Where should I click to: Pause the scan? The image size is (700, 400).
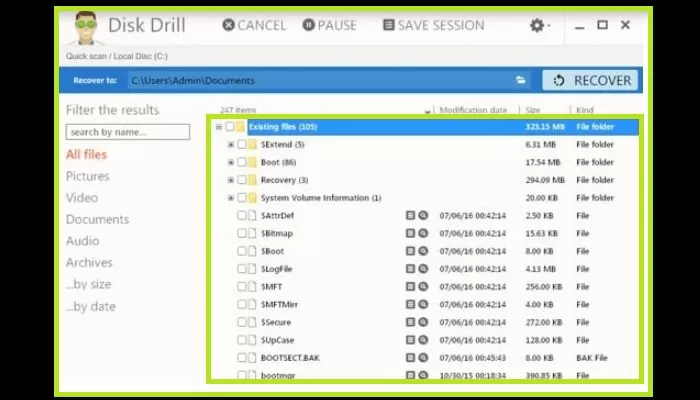(329, 25)
